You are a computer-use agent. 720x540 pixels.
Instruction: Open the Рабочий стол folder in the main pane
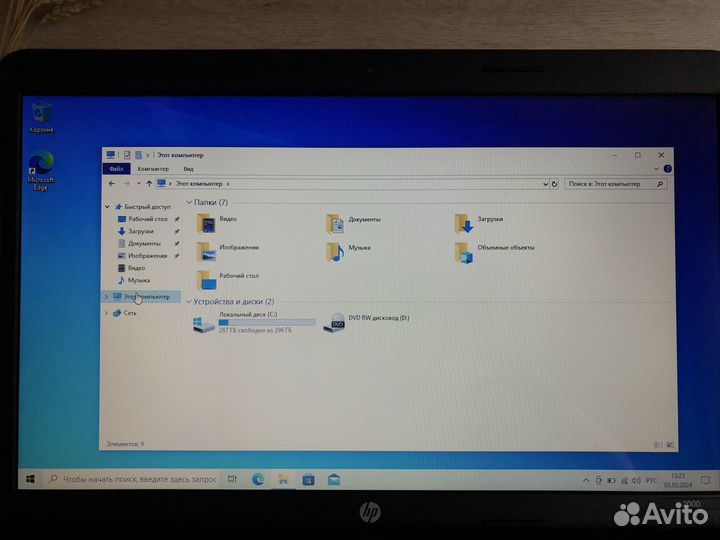pyautogui.click(x=228, y=280)
